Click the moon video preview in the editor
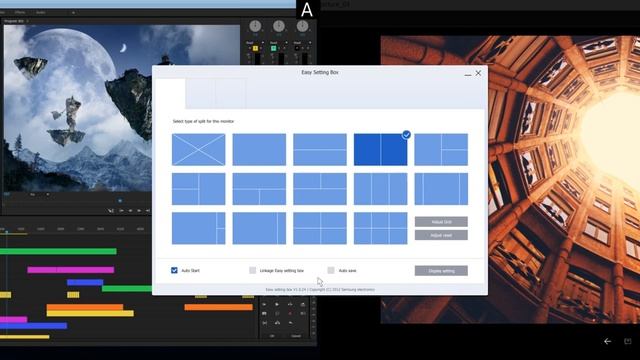The image size is (640, 360). pos(122,108)
